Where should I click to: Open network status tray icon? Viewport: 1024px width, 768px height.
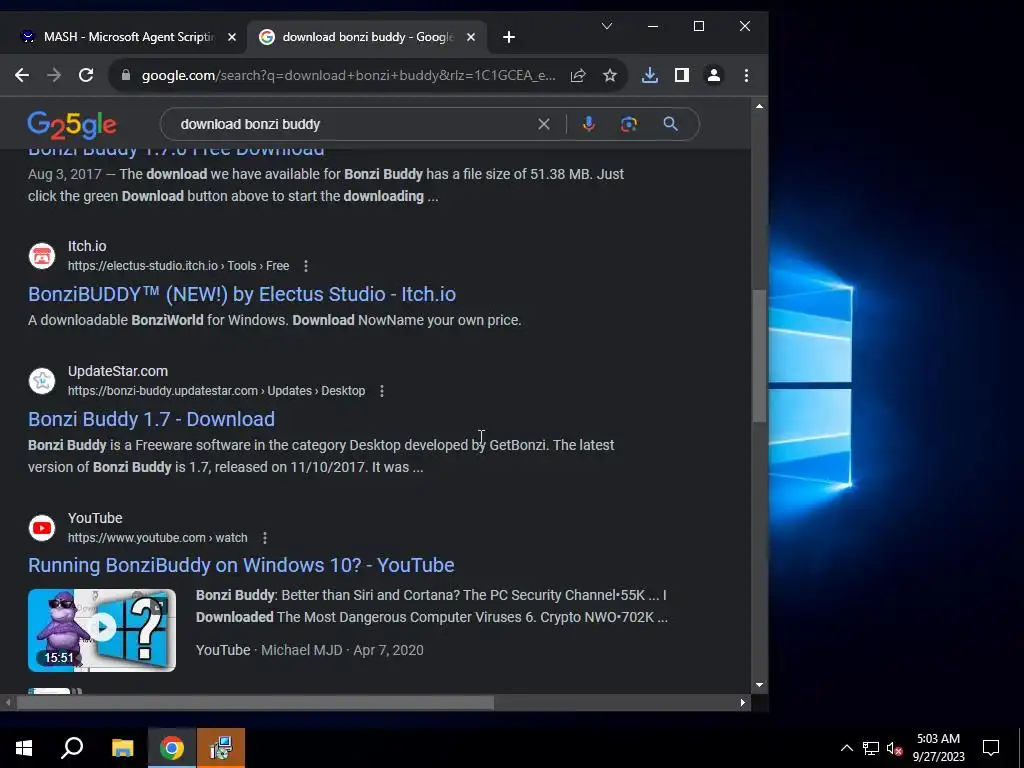871,748
